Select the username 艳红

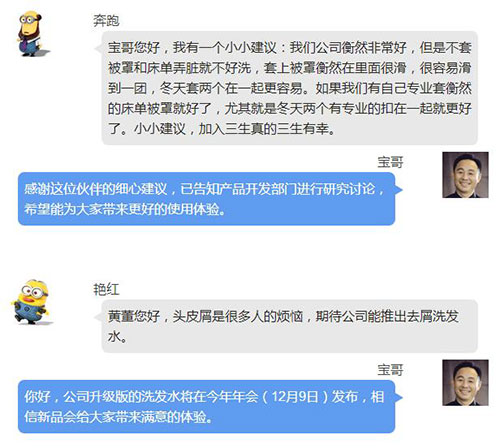[106, 289]
